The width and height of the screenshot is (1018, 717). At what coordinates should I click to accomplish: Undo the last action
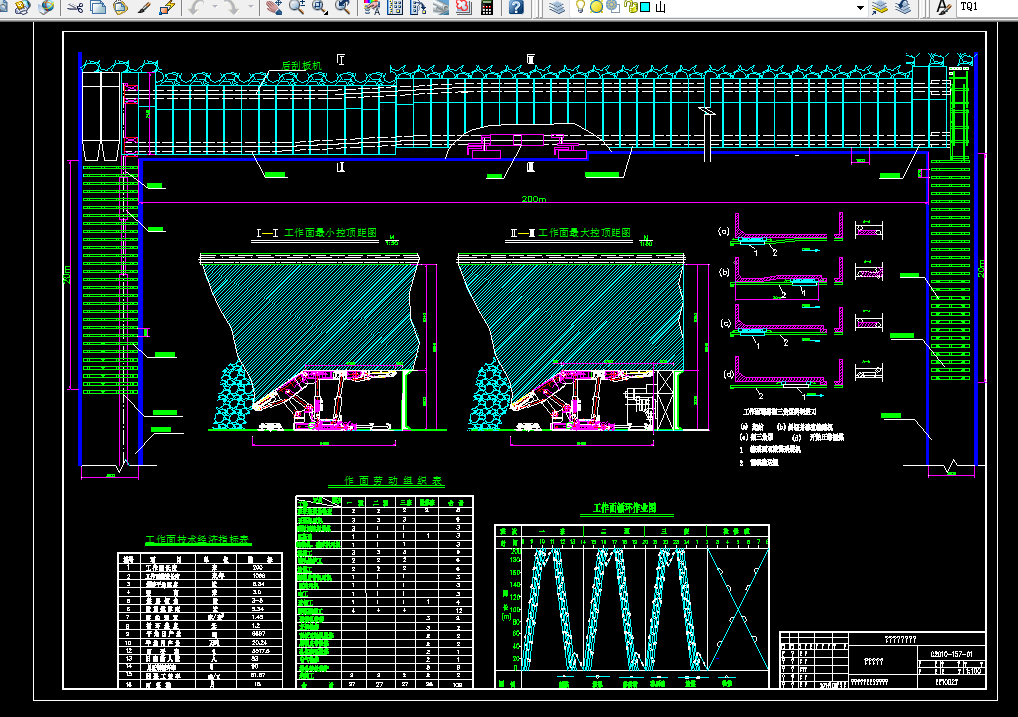coord(196,8)
